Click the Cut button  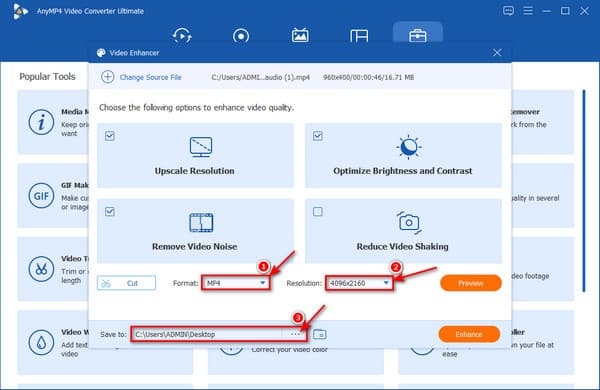click(x=126, y=283)
